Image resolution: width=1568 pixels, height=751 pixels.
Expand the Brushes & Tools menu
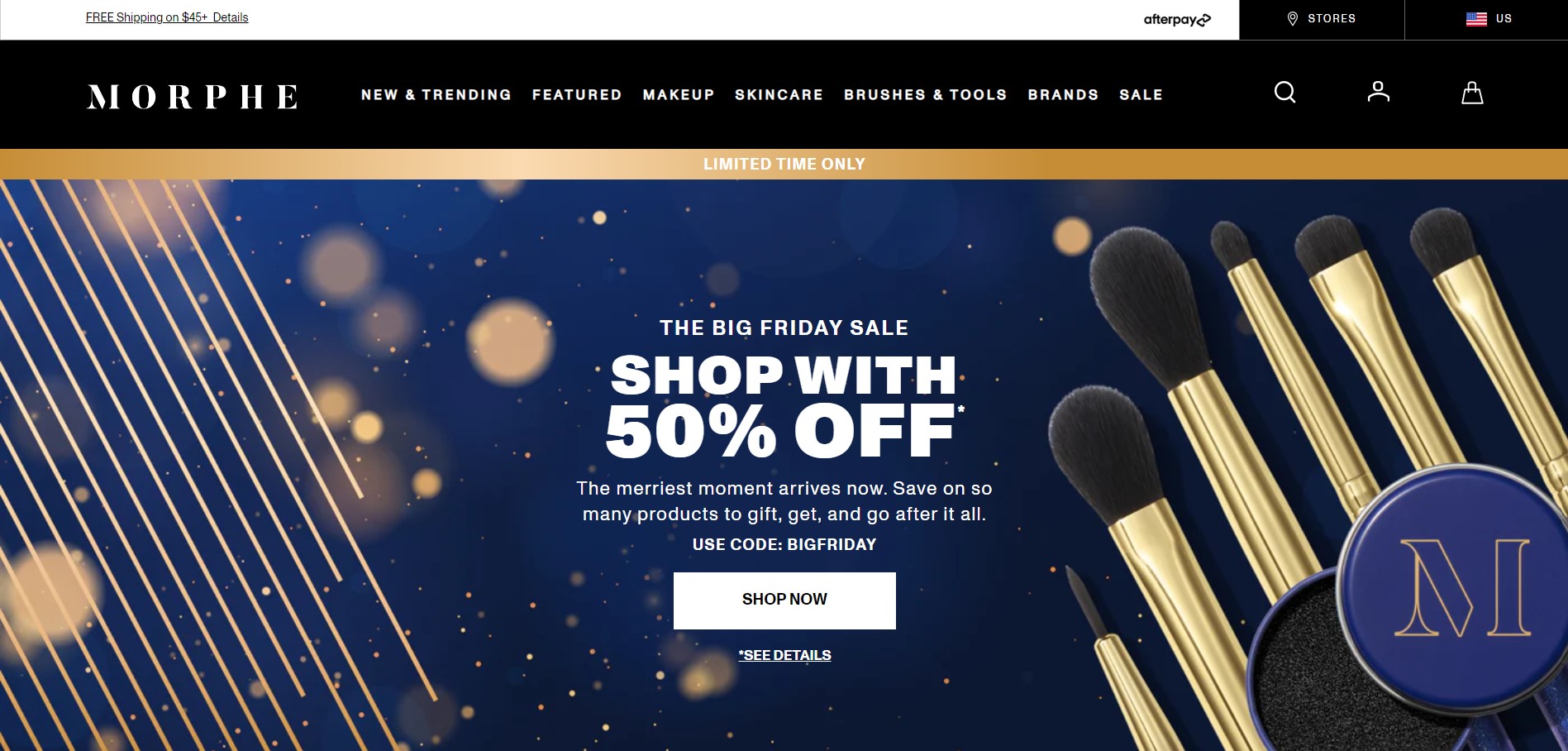click(925, 95)
